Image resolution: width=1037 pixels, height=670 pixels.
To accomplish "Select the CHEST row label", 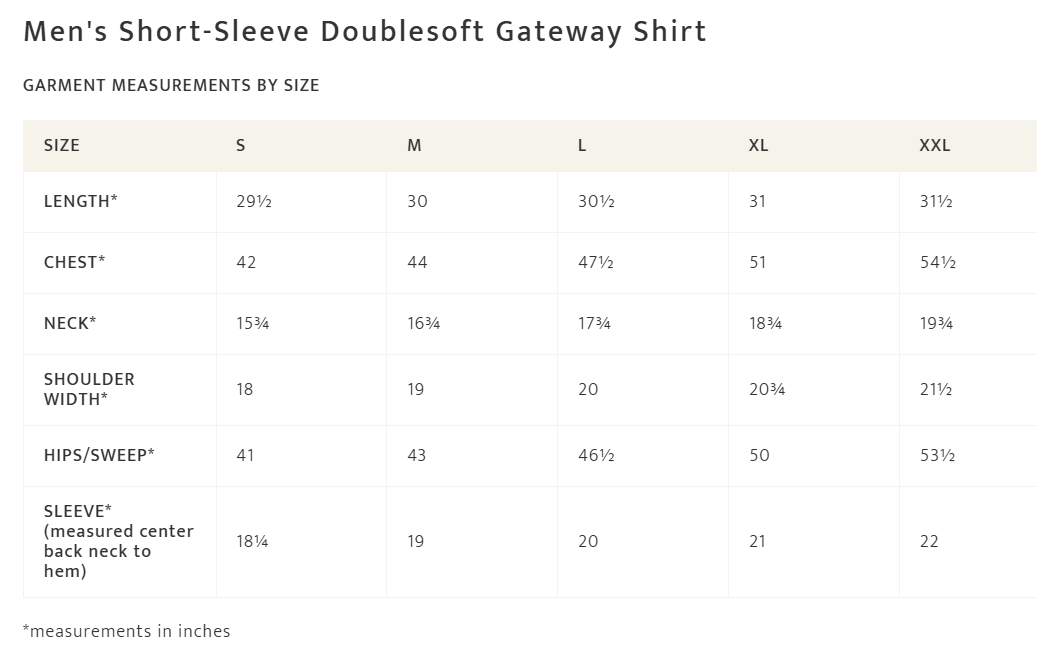I will (x=75, y=263).
